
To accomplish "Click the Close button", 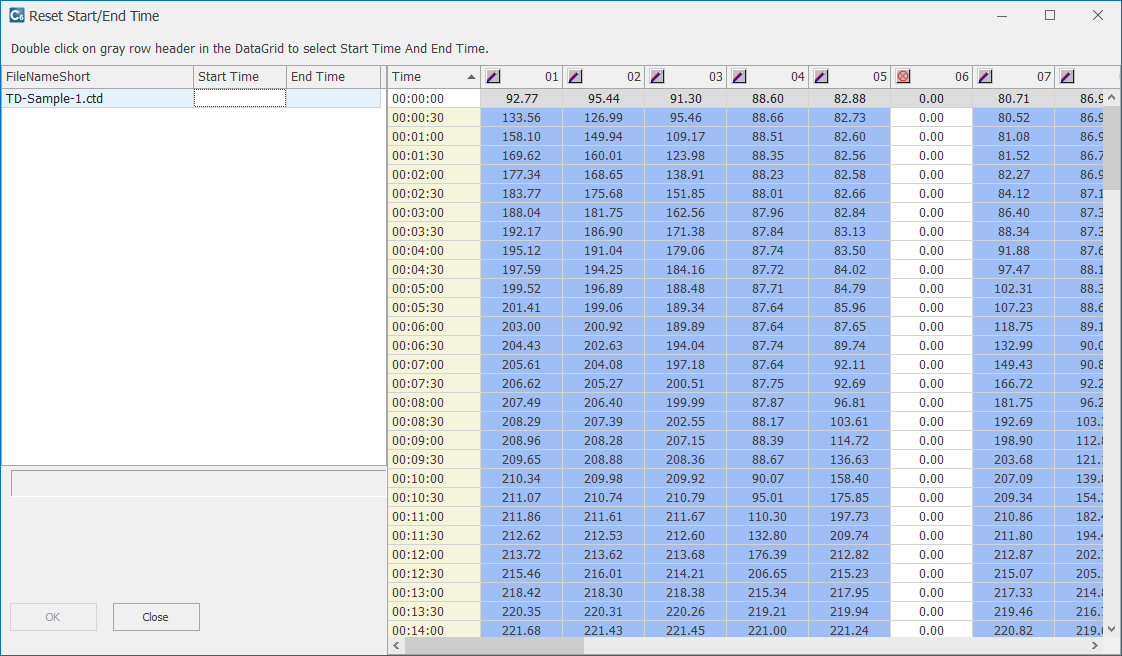I will tap(156, 617).
